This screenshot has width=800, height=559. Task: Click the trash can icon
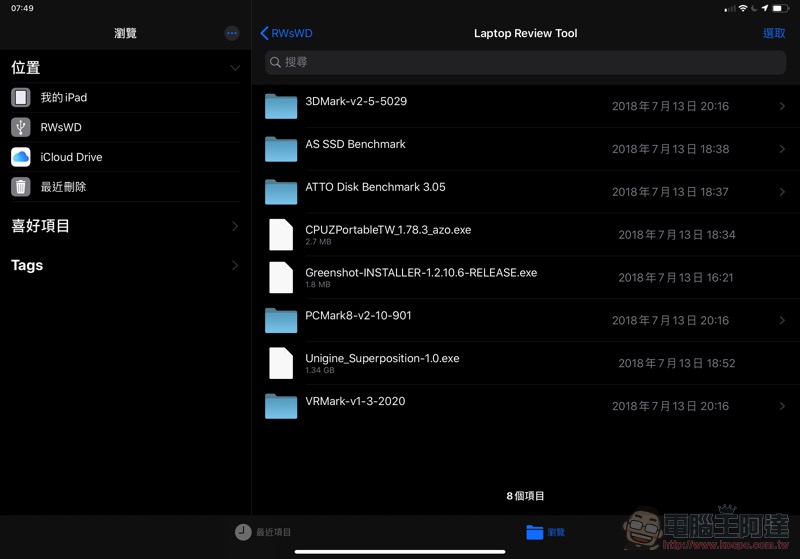point(21,187)
